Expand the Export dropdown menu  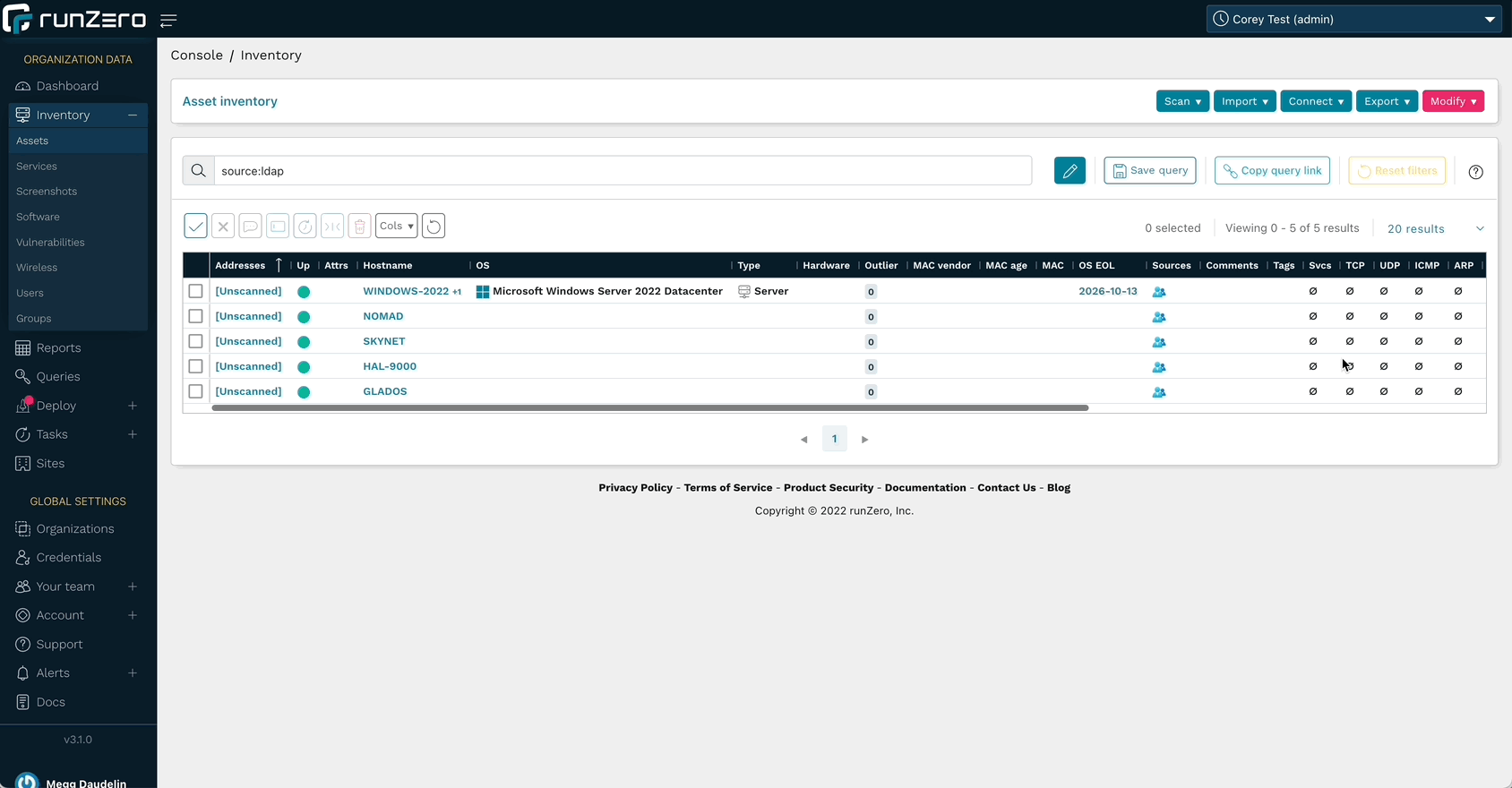(1386, 101)
